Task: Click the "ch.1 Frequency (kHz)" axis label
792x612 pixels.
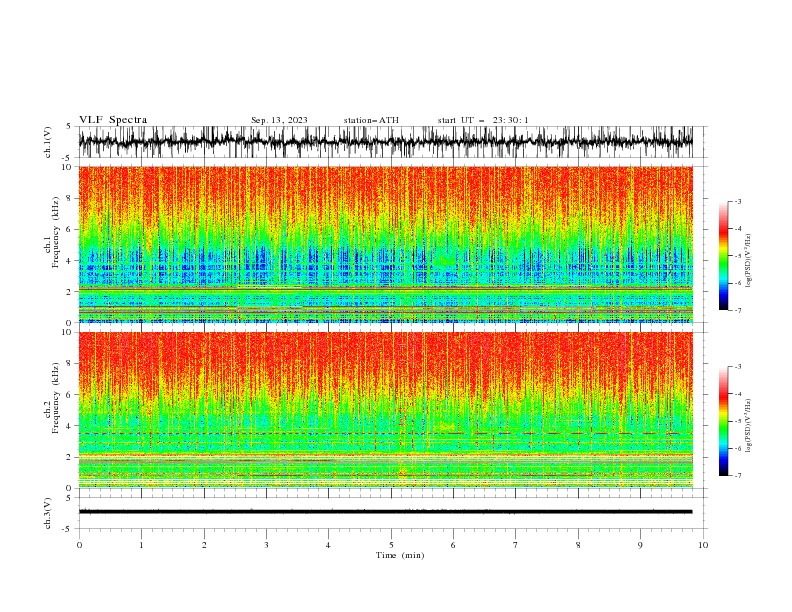Action: tap(52, 232)
